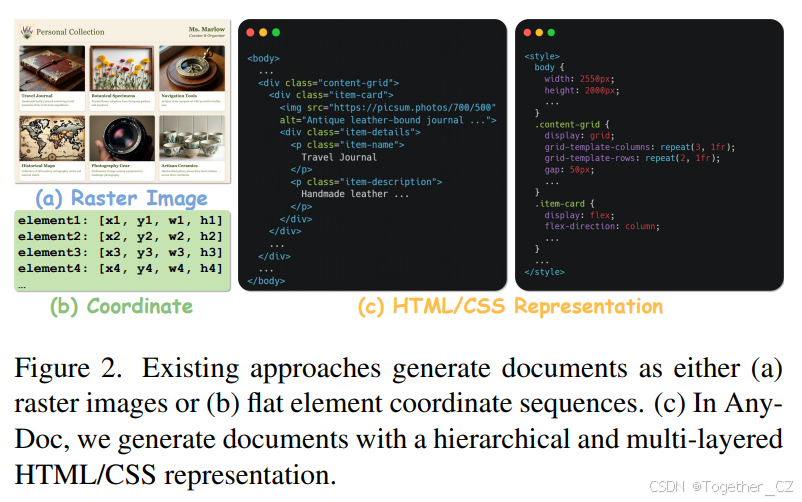Open the Artisan Ceramics cups thumbnail
This screenshot has height=502, width=802.
(192, 138)
